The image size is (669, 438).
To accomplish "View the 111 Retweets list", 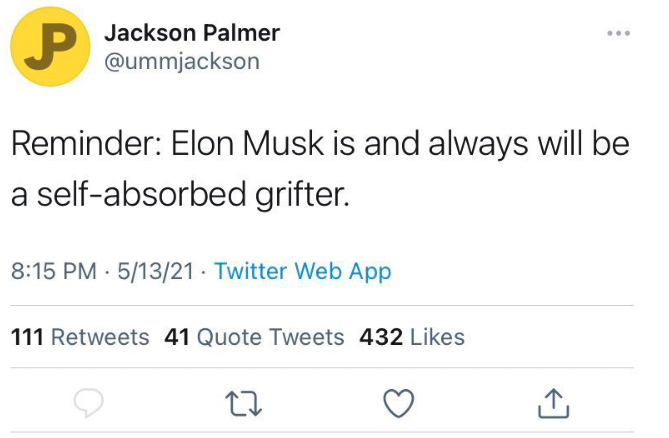I will 80,337.
